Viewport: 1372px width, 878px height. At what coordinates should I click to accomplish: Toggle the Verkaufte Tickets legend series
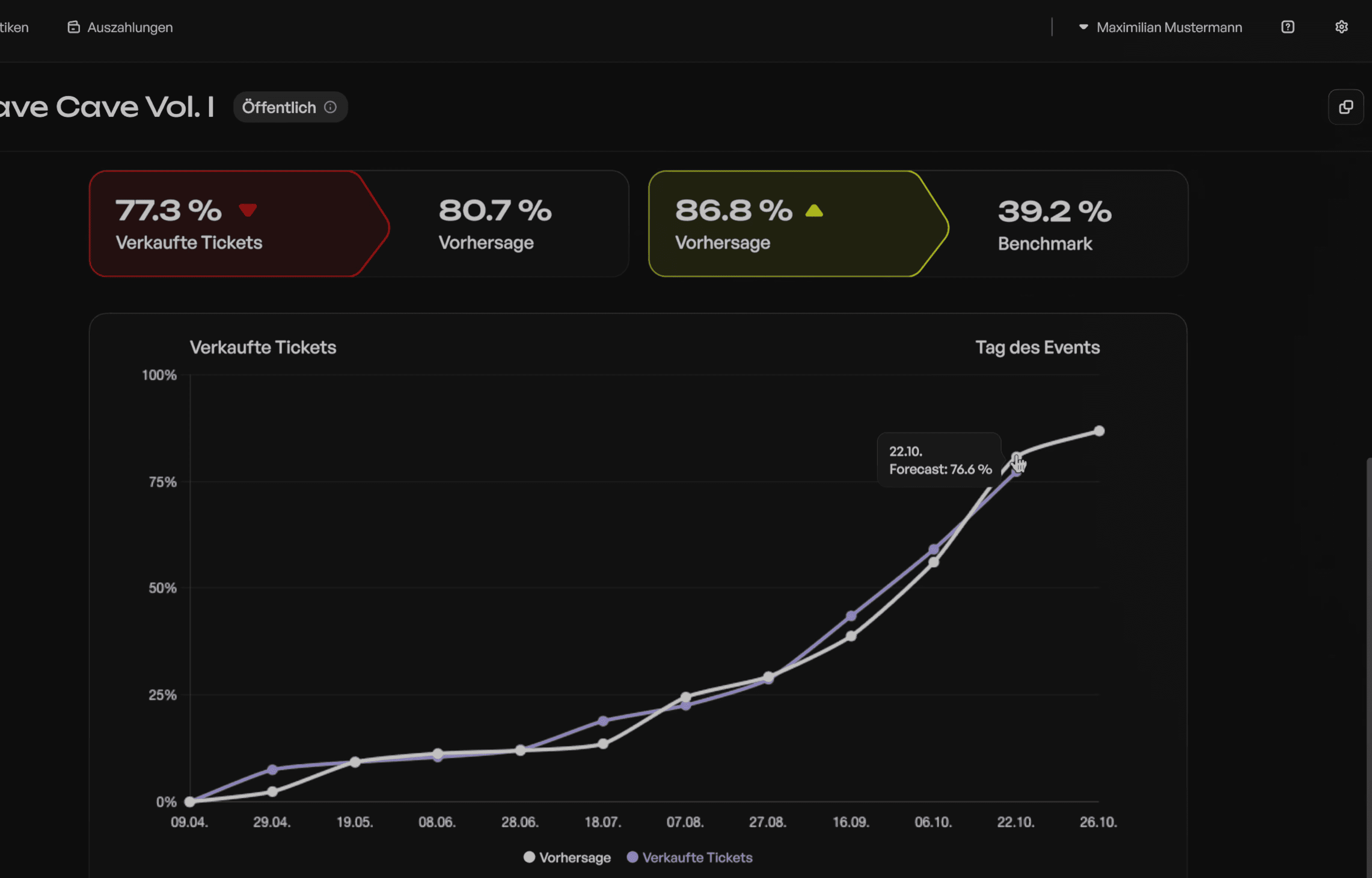click(689, 857)
